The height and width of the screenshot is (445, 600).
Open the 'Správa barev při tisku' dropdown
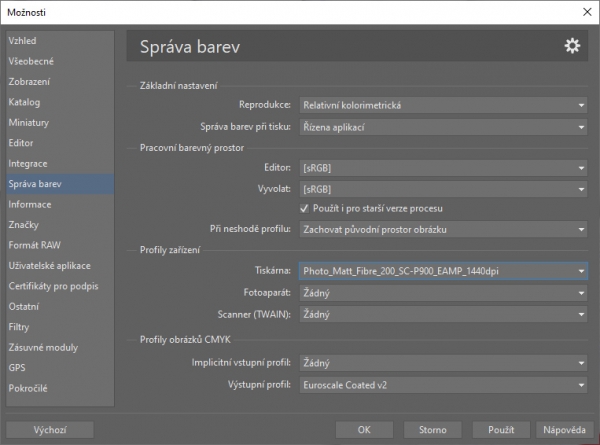pos(443,127)
